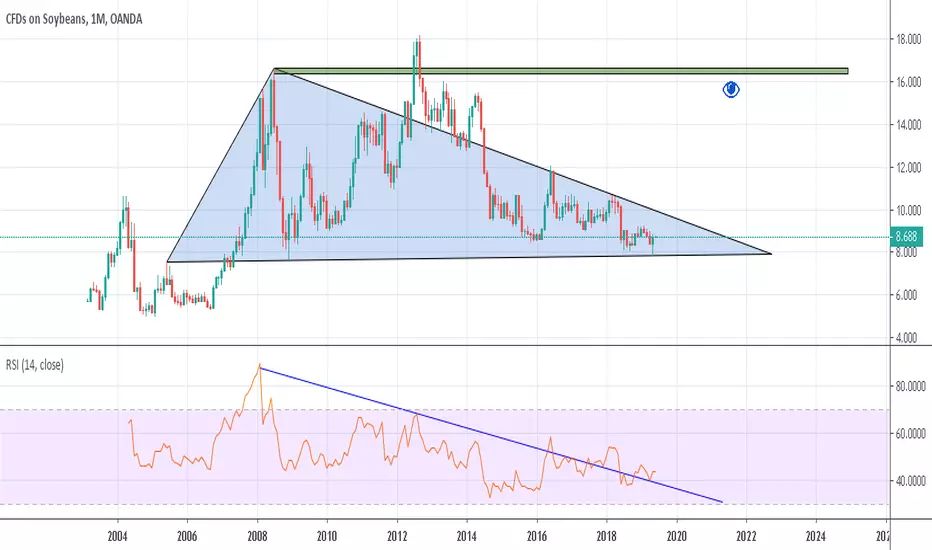Click the 2014 label on time axis
The width and height of the screenshot is (932, 550).
coord(467,536)
